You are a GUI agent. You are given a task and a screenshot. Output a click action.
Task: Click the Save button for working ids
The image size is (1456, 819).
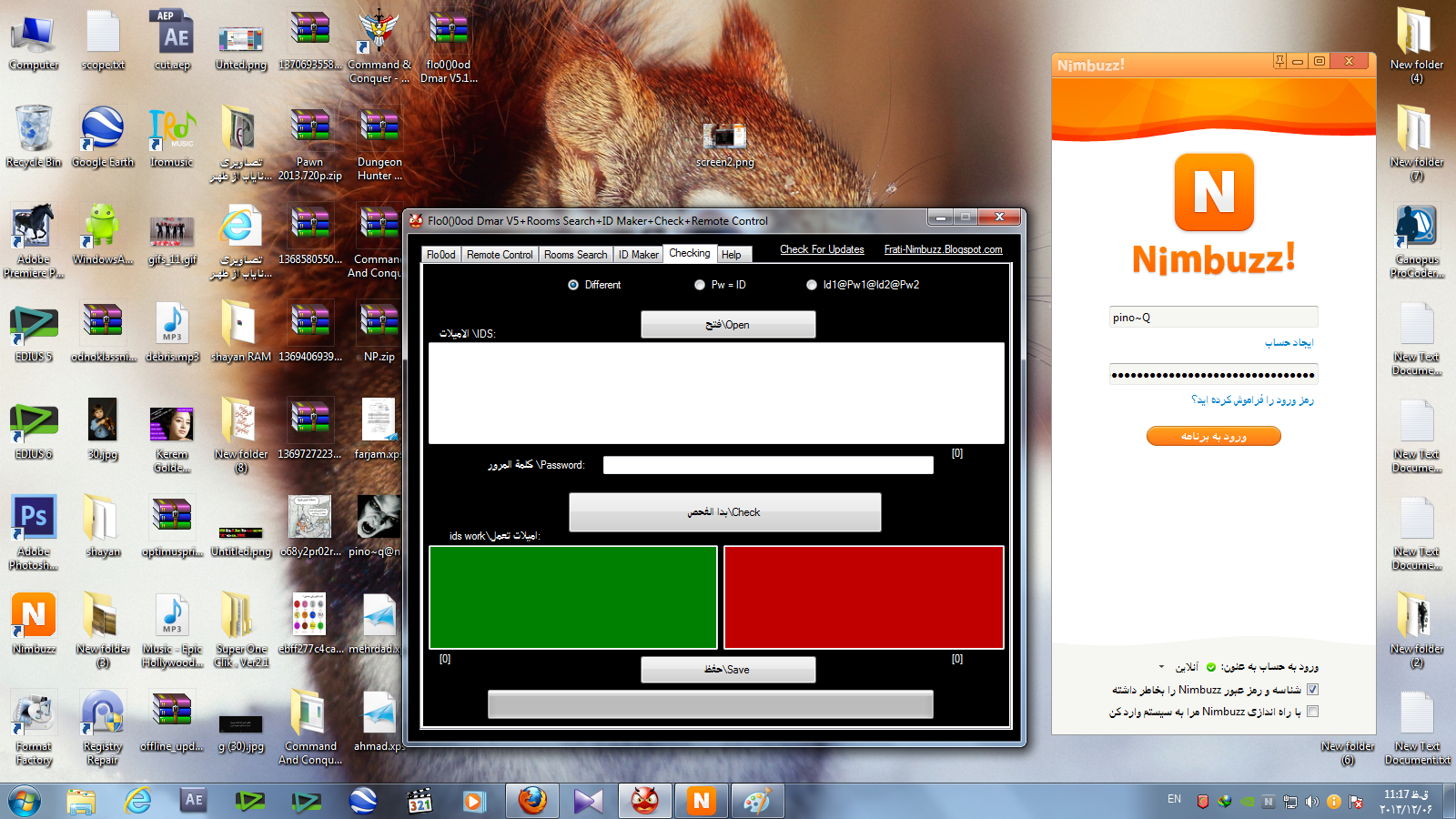728,670
